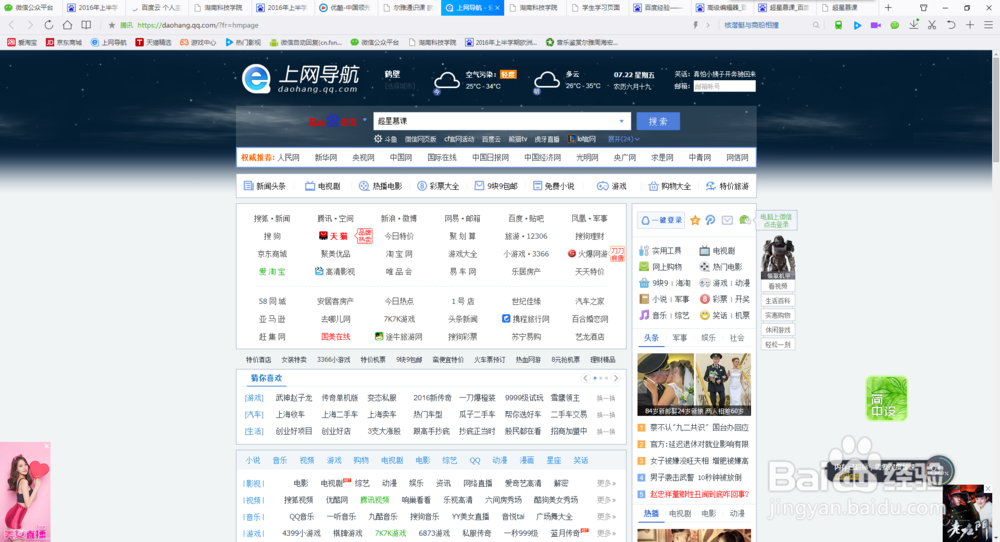Open the settings gear under search box
The image size is (1000, 542).
(x=378, y=138)
